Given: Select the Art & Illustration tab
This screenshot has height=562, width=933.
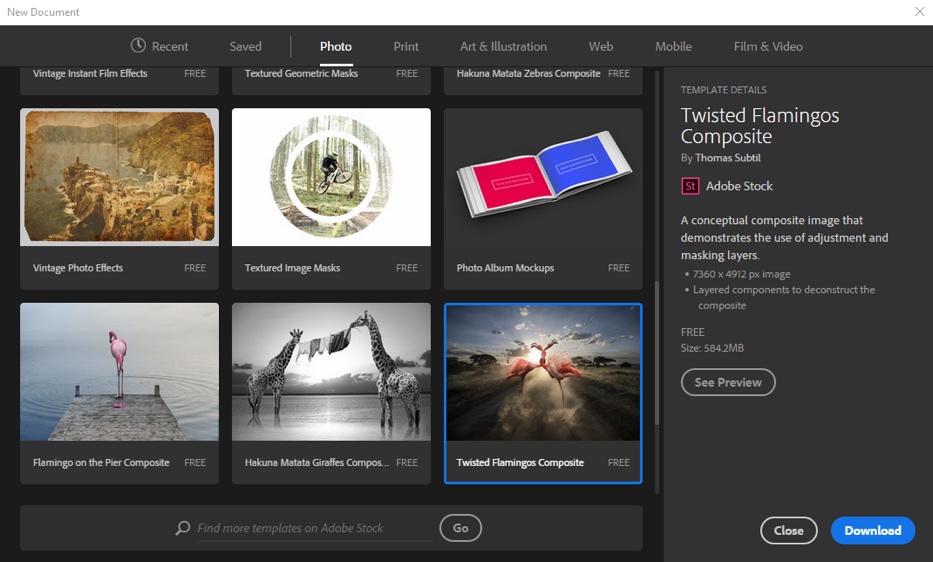Looking at the screenshot, I should click(503, 46).
